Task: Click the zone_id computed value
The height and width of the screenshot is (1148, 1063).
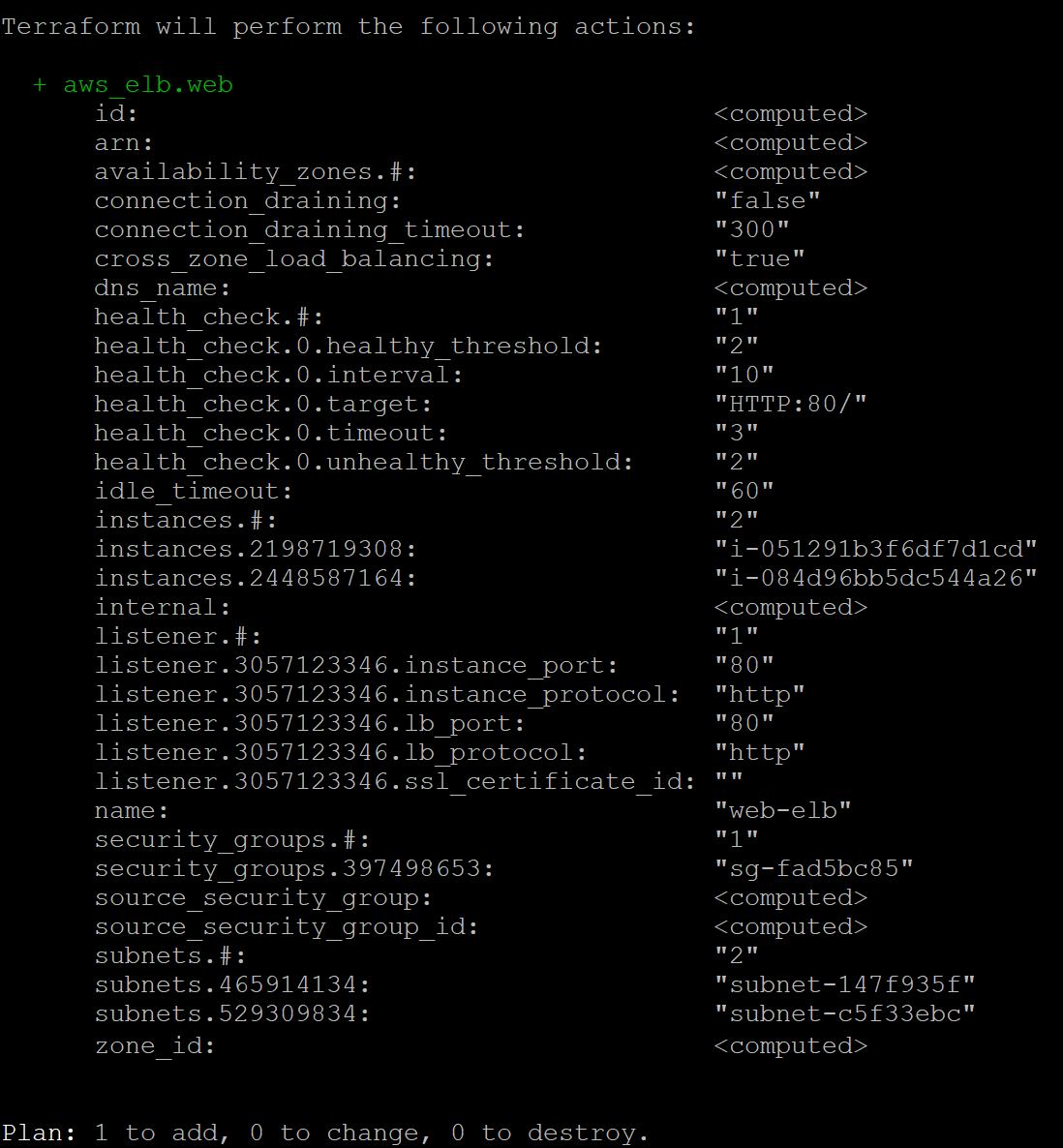Action: coord(790,1045)
